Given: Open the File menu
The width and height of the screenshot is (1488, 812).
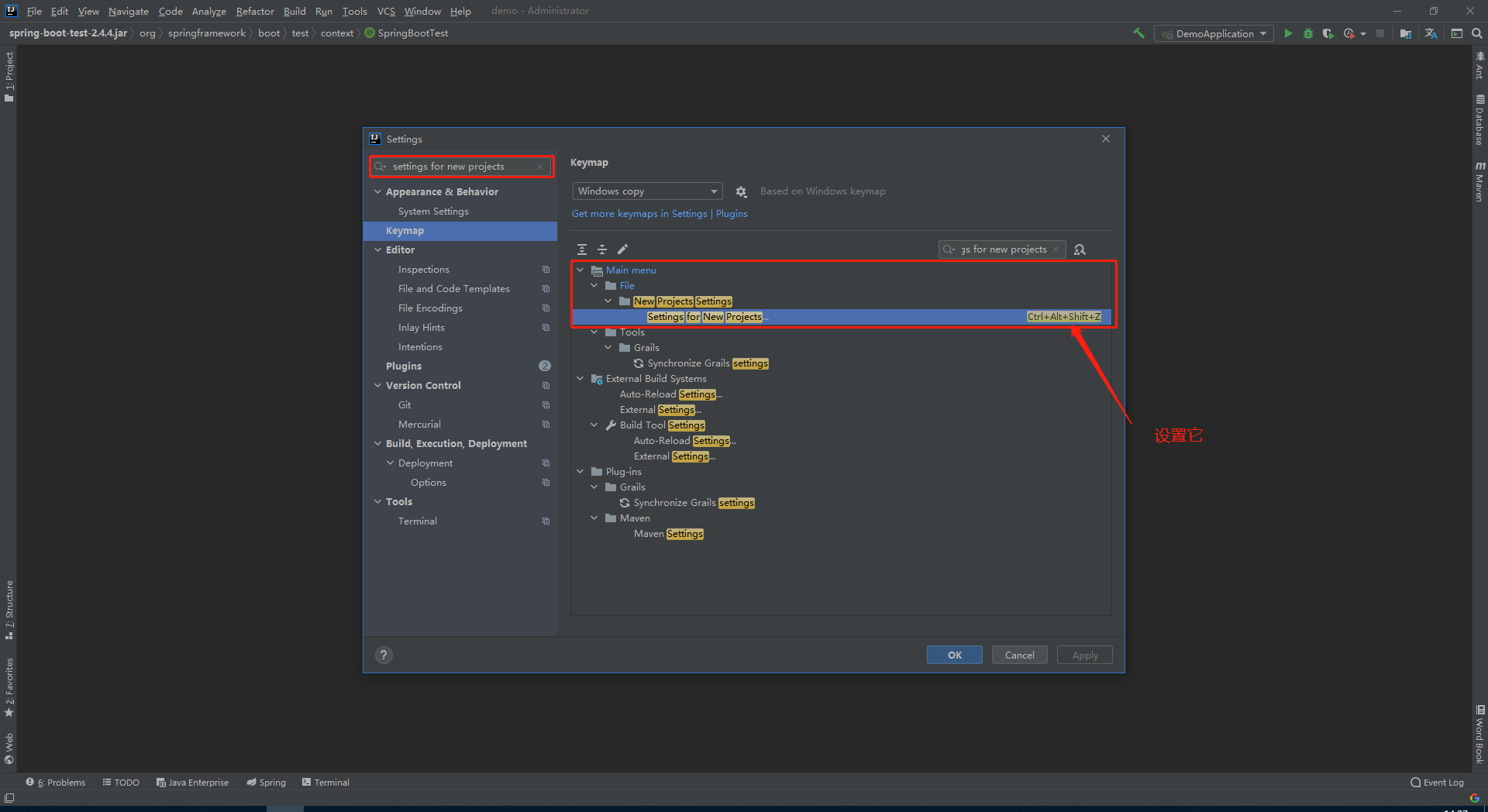Looking at the screenshot, I should (34, 11).
